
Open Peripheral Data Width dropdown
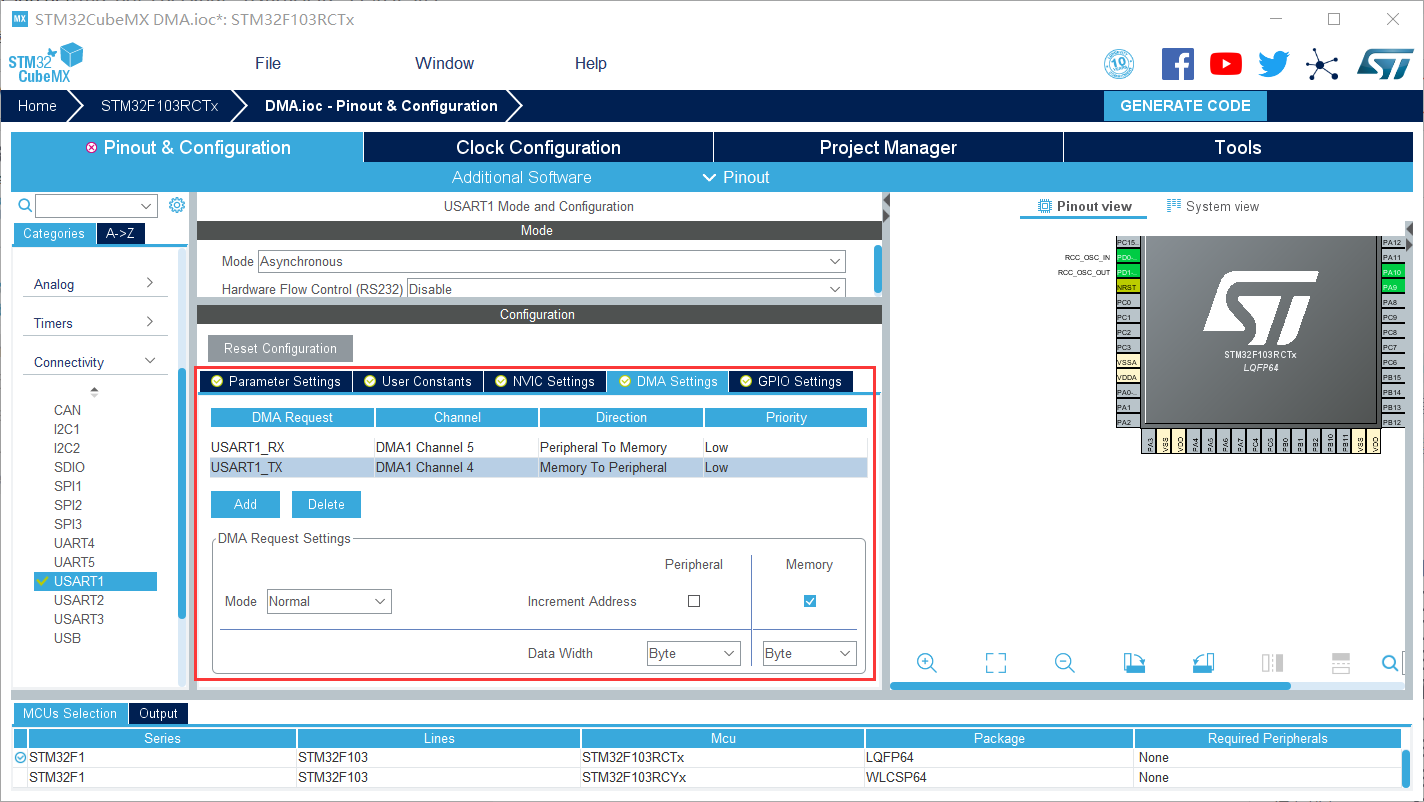pos(694,653)
